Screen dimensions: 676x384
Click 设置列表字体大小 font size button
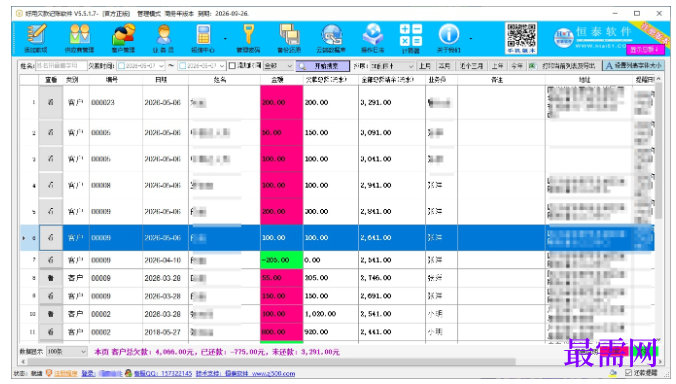point(633,66)
